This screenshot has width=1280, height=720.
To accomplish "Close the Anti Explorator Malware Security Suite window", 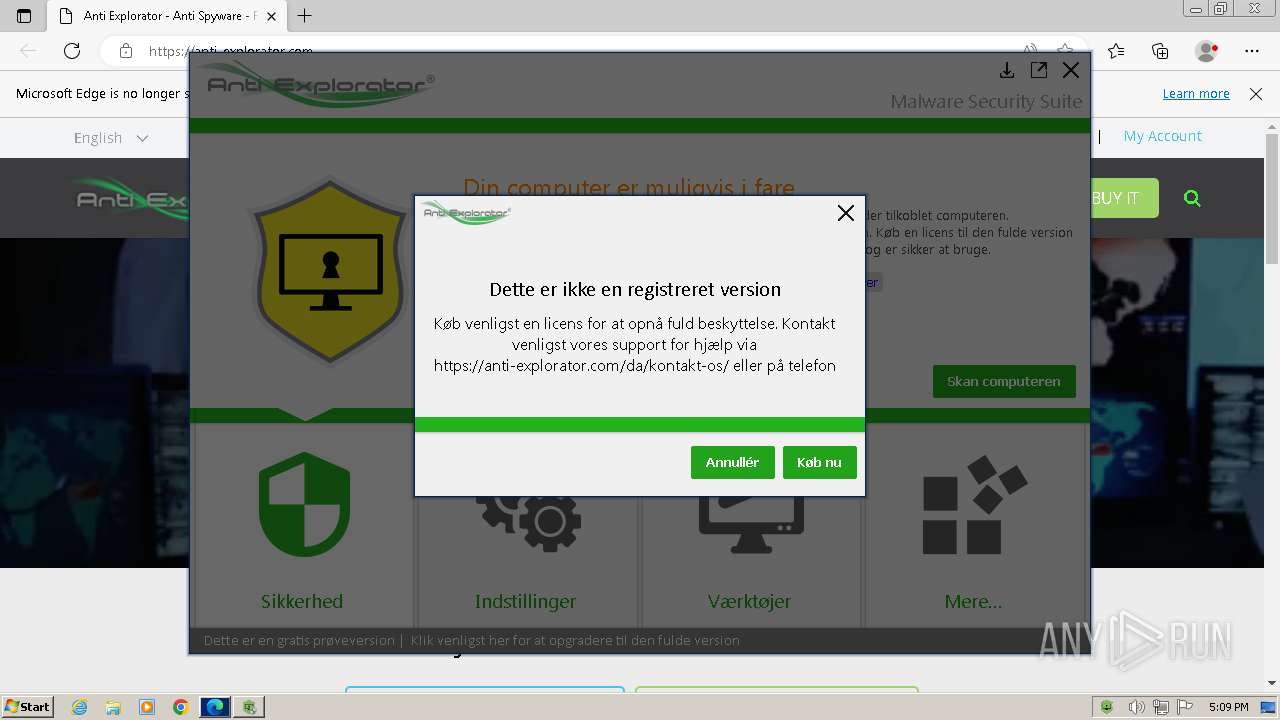I will [1071, 70].
